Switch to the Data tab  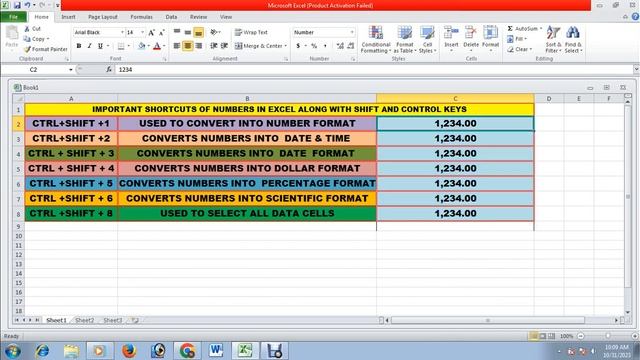pos(171,17)
